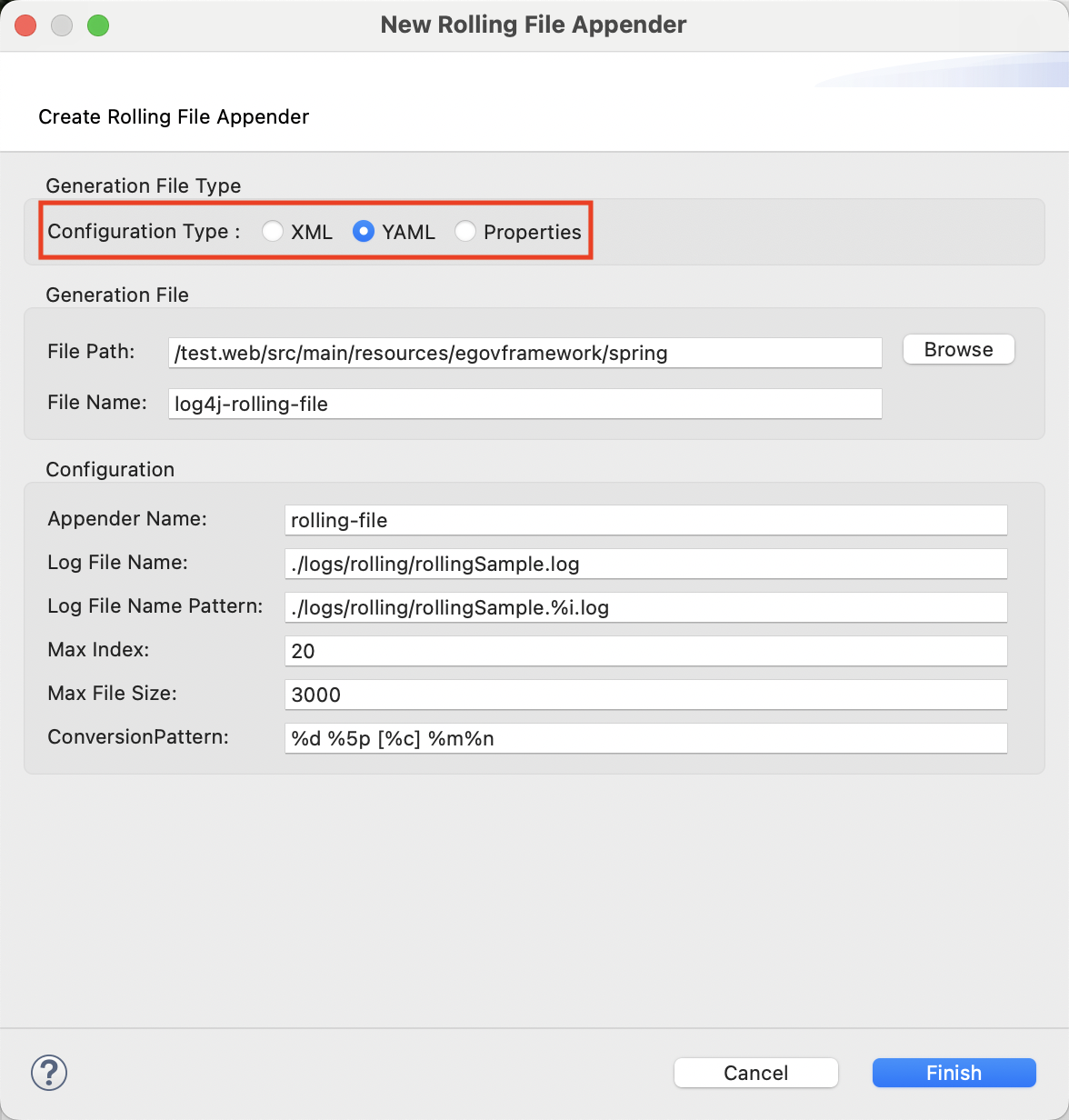This screenshot has height=1120, width=1069.
Task: Click the yellow minimize window button
Action: pyautogui.click(x=62, y=25)
